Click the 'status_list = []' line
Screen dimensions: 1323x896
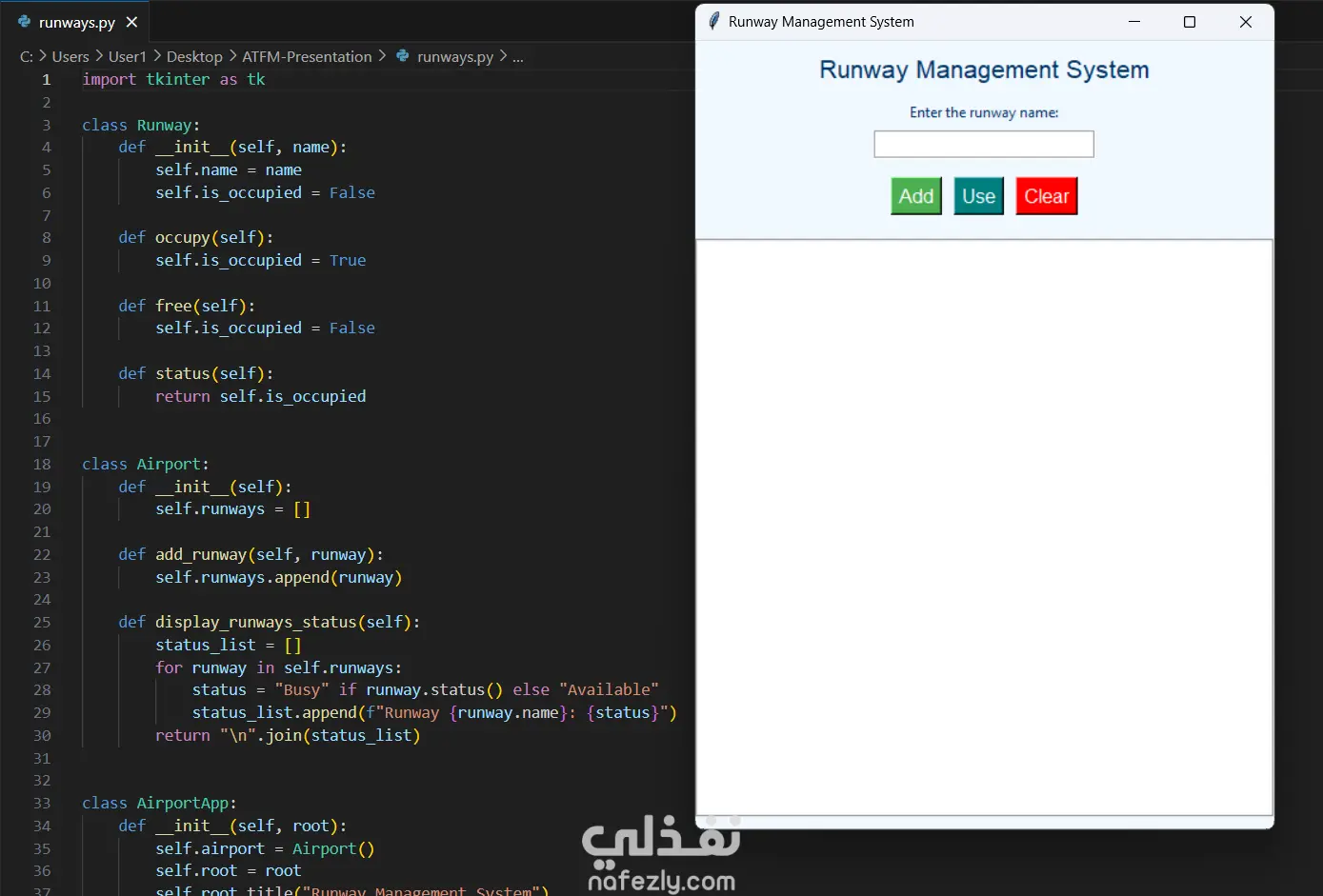pyautogui.click(x=229, y=645)
